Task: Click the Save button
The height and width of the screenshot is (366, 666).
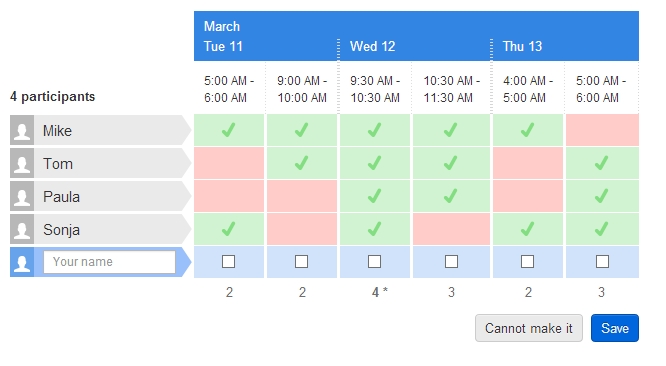Action: point(615,328)
